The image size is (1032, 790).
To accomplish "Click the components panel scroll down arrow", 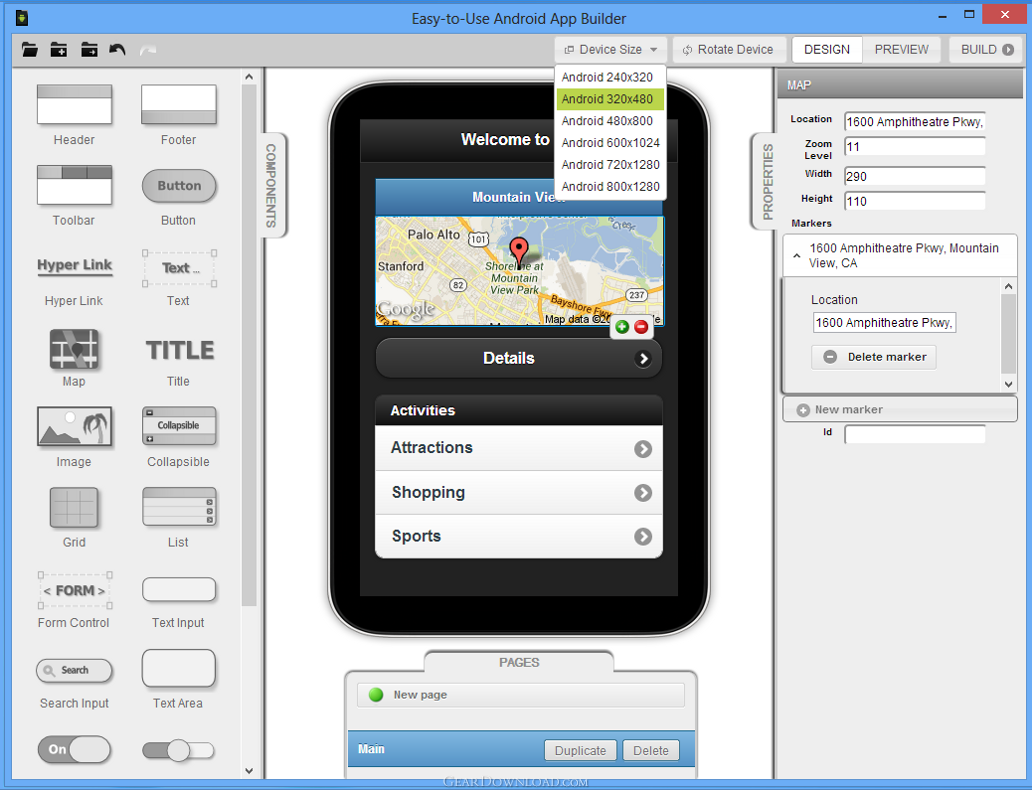I will [x=249, y=770].
